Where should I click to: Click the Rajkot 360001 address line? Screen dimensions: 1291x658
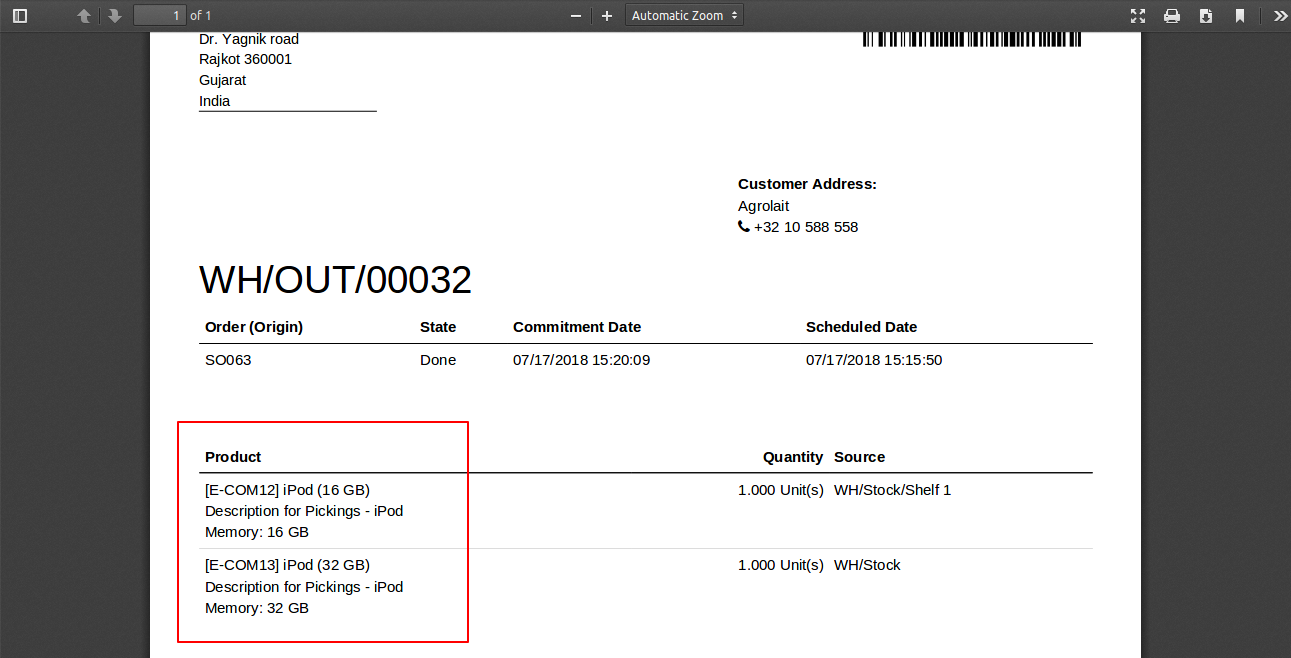point(246,59)
